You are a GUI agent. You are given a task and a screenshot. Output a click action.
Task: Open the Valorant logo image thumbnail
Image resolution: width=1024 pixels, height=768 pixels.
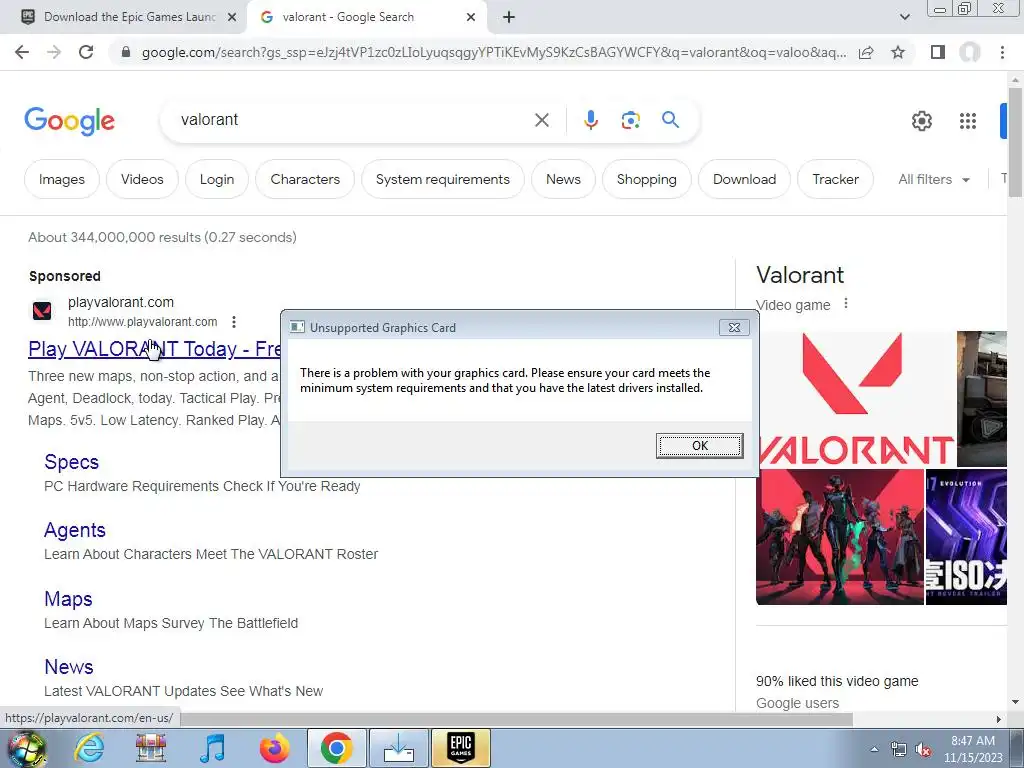pyautogui.click(x=856, y=398)
